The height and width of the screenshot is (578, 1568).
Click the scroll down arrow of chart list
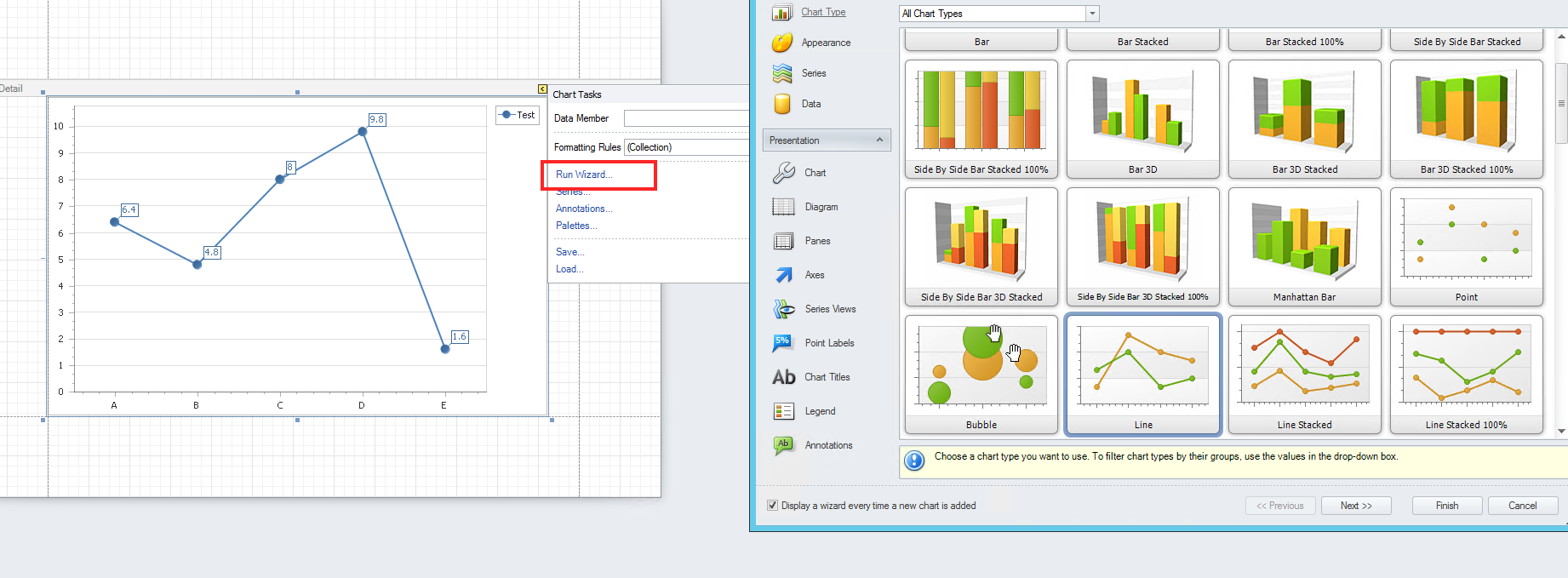(x=1561, y=431)
